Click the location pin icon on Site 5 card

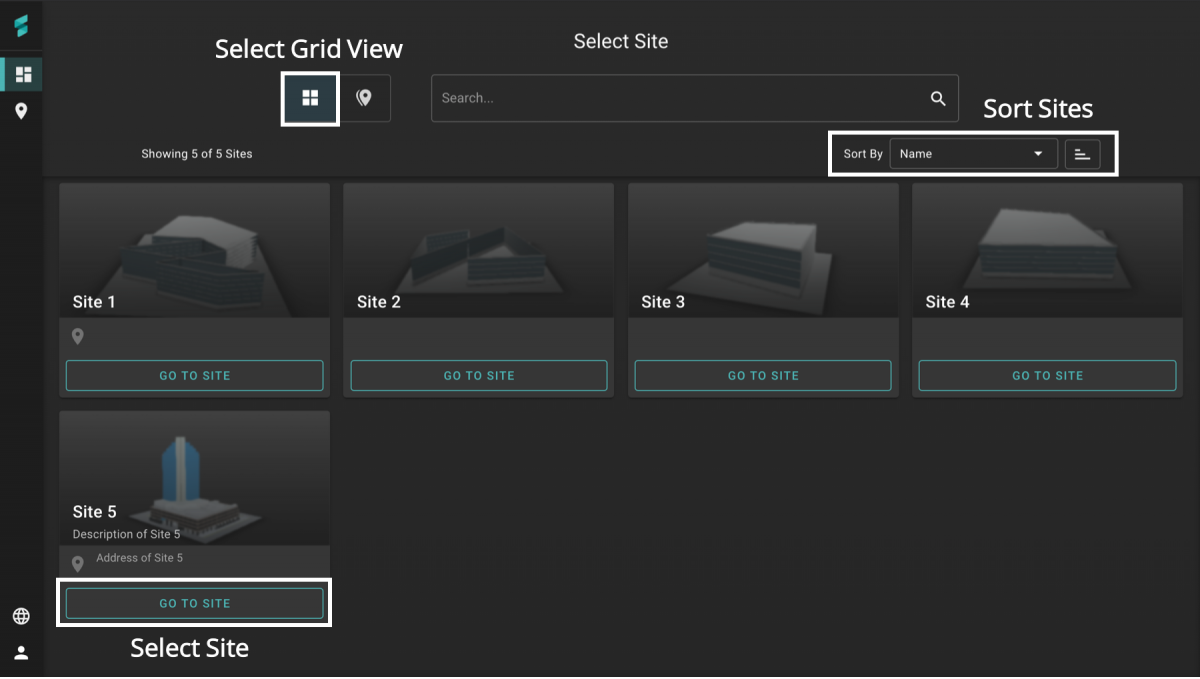tap(77, 563)
